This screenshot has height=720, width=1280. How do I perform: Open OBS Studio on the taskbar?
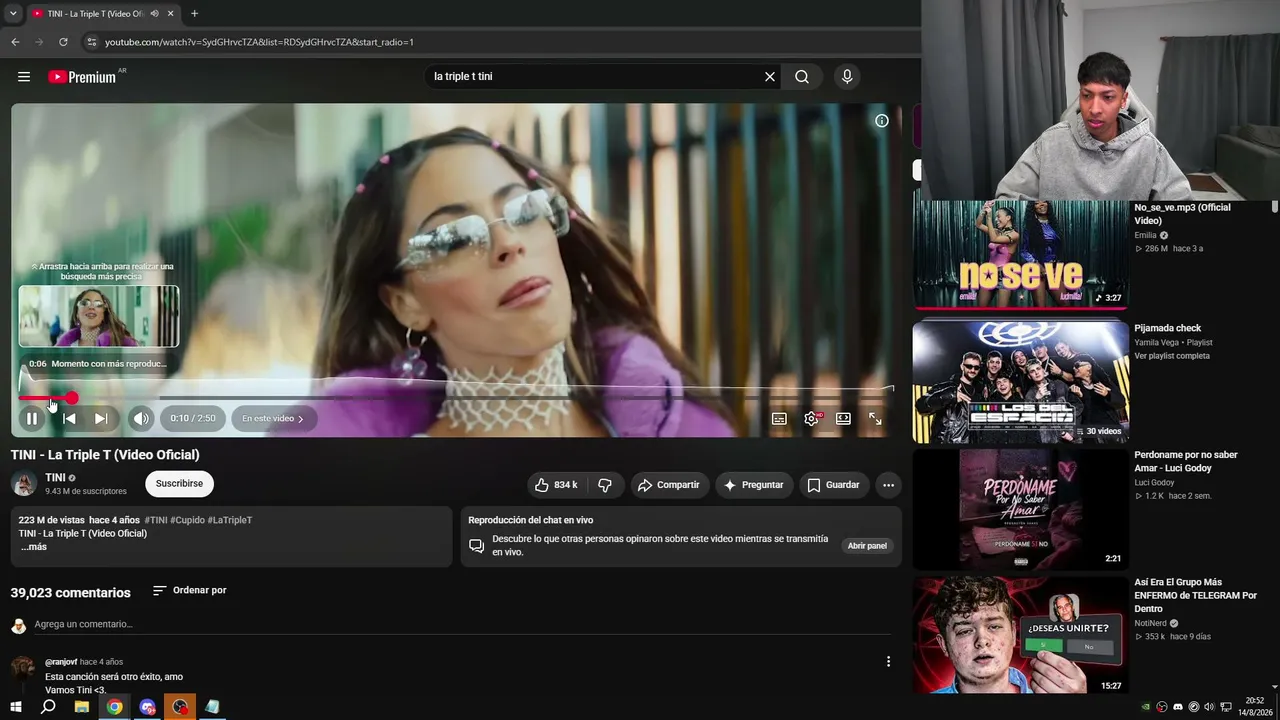pos(180,707)
